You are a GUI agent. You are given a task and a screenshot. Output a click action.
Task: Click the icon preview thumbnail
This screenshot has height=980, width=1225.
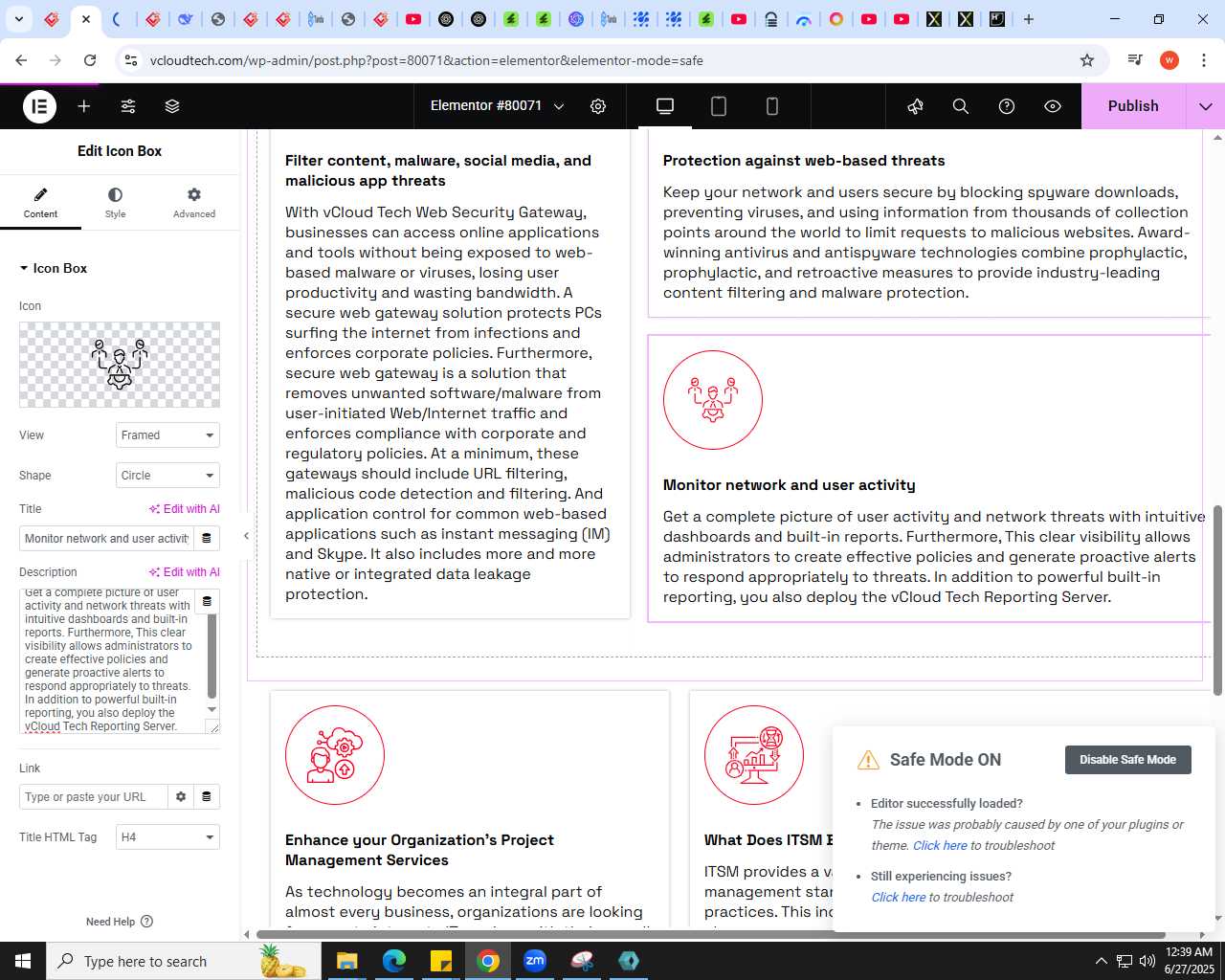tap(120, 365)
